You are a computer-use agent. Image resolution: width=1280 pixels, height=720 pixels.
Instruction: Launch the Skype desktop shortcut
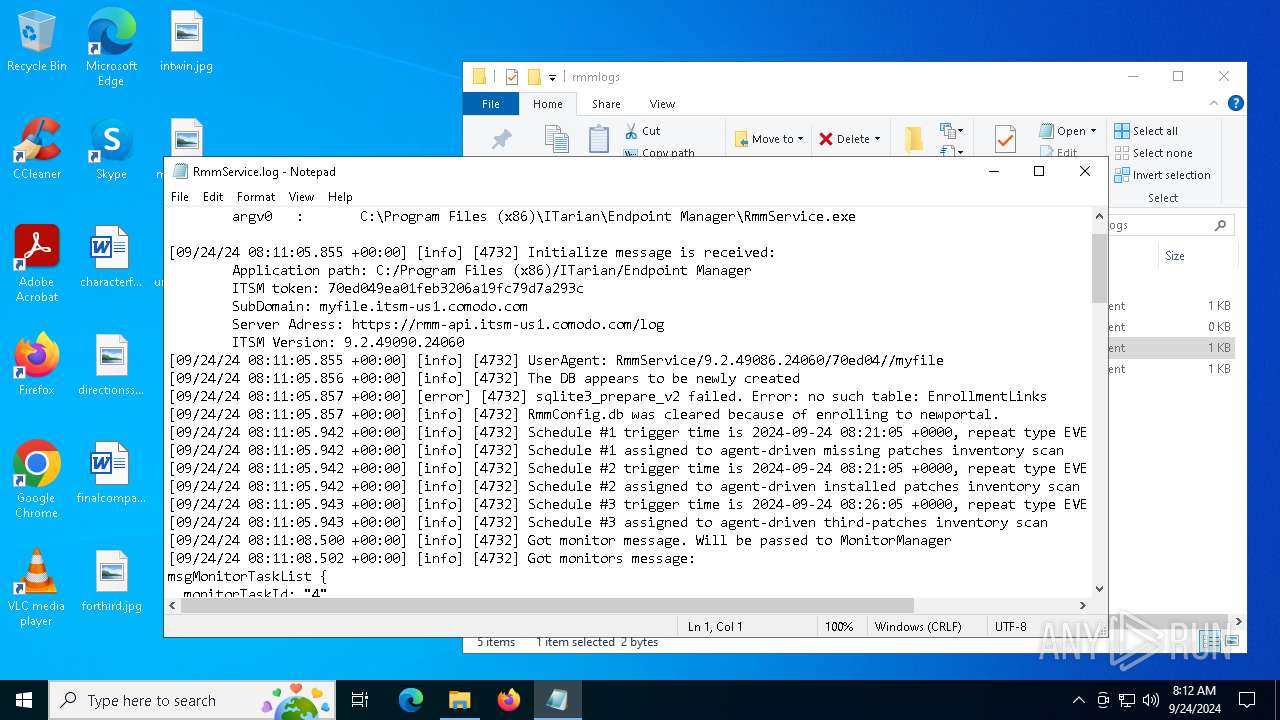[111, 150]
